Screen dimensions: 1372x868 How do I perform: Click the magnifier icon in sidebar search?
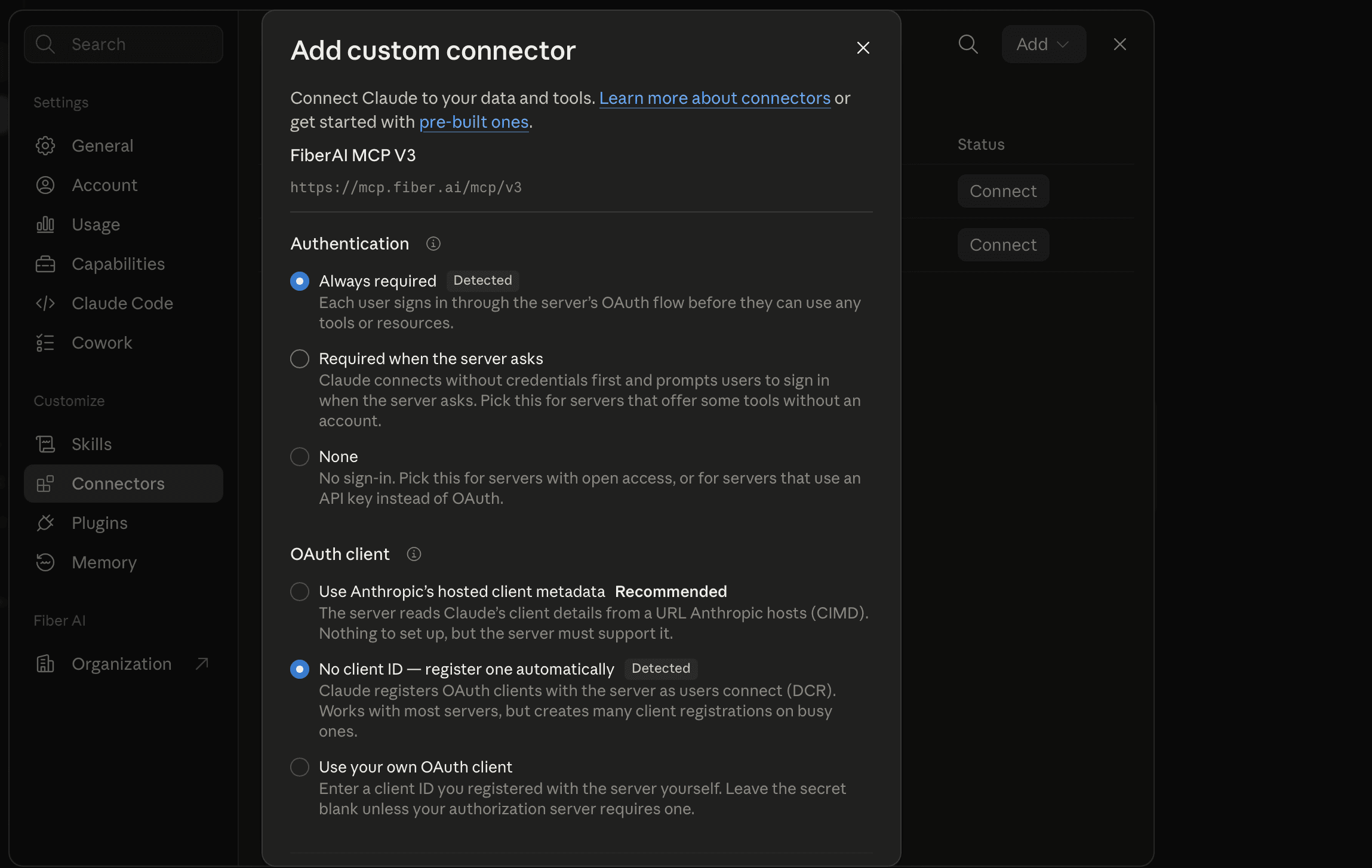click(45, 44)
